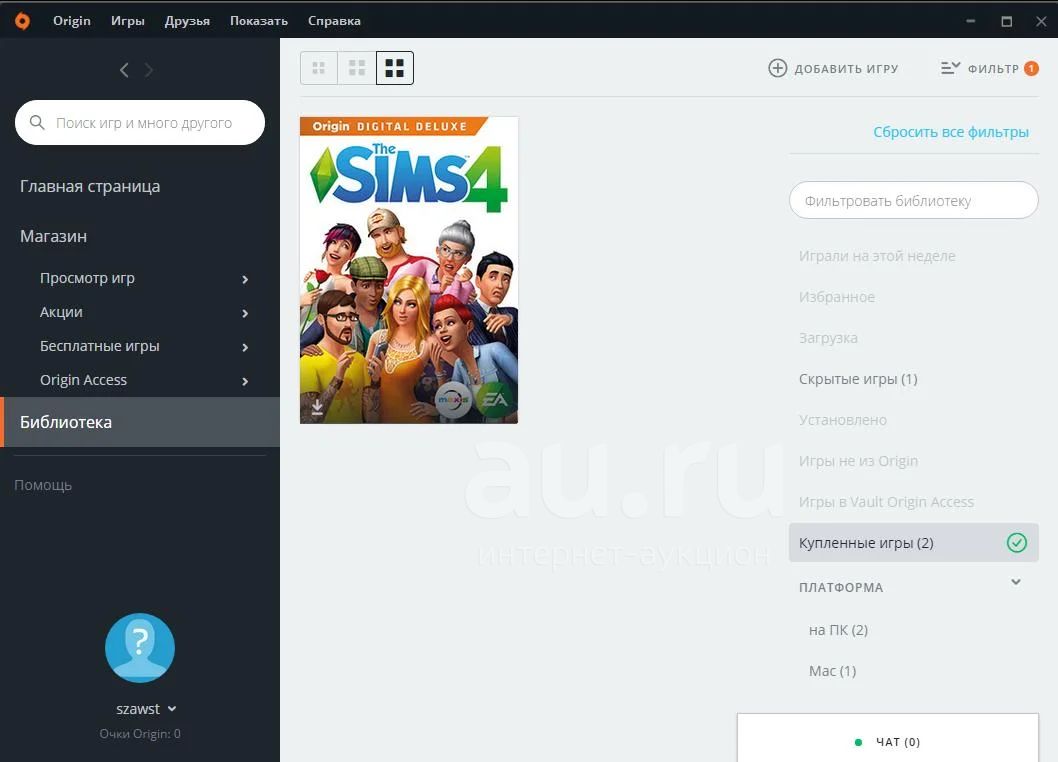Open the Origin menu
This screenshot has width=1058, height=762.
point(72,21)
